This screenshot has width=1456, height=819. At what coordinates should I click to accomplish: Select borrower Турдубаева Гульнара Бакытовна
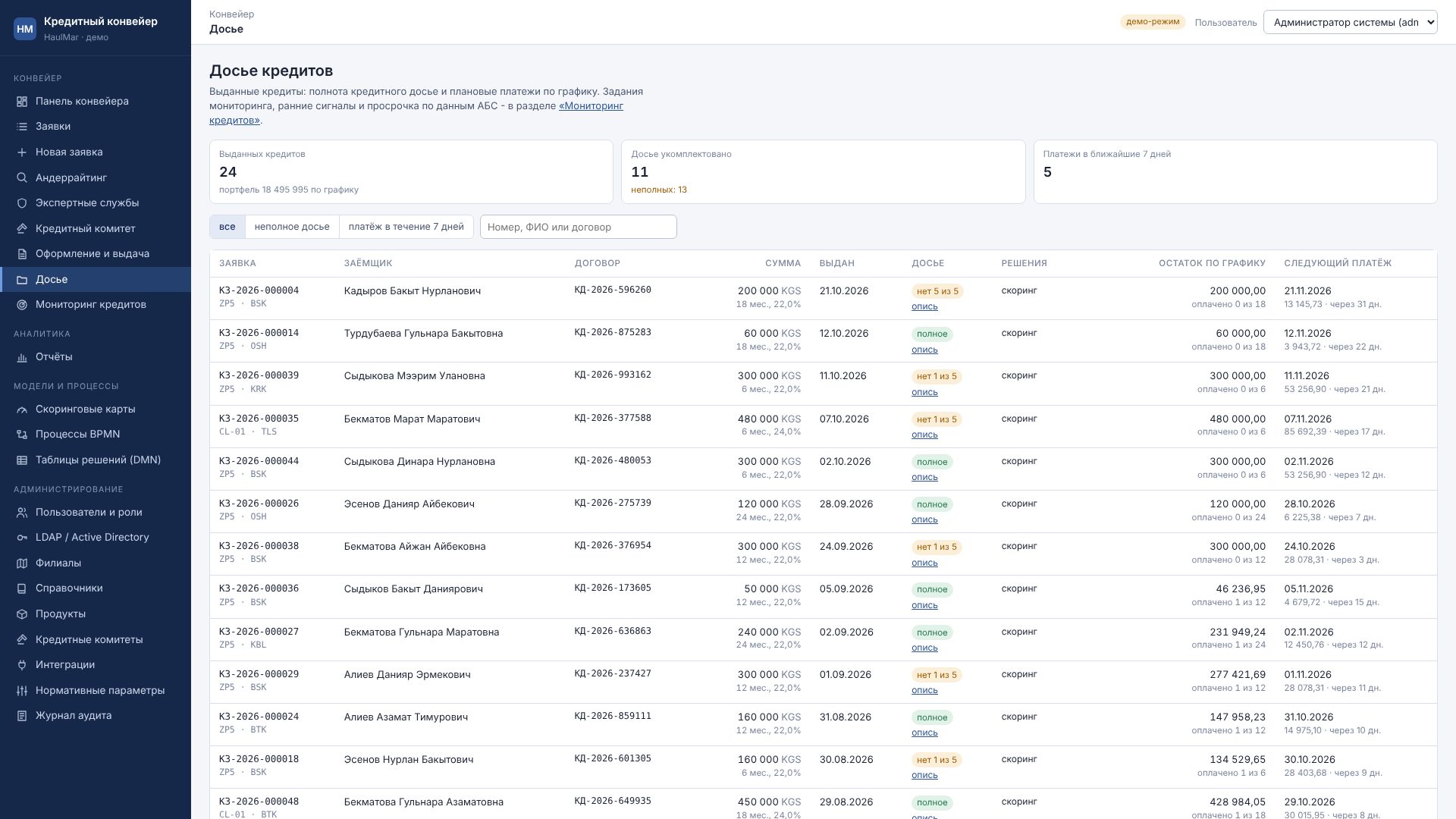[x=423, y=334]
